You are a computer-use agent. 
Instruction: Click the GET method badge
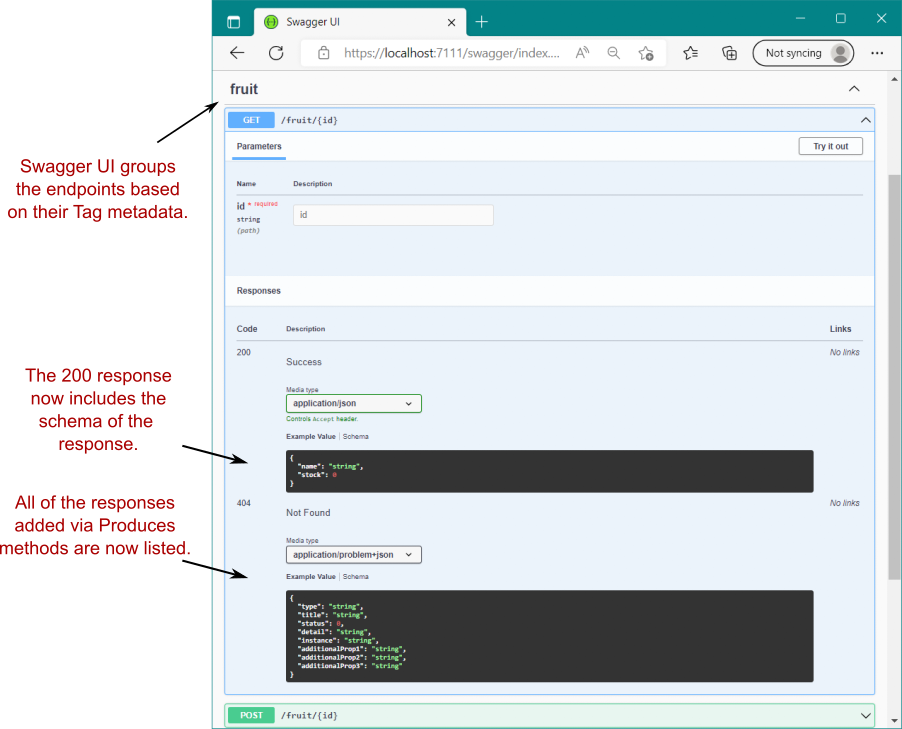pos(251,120)
